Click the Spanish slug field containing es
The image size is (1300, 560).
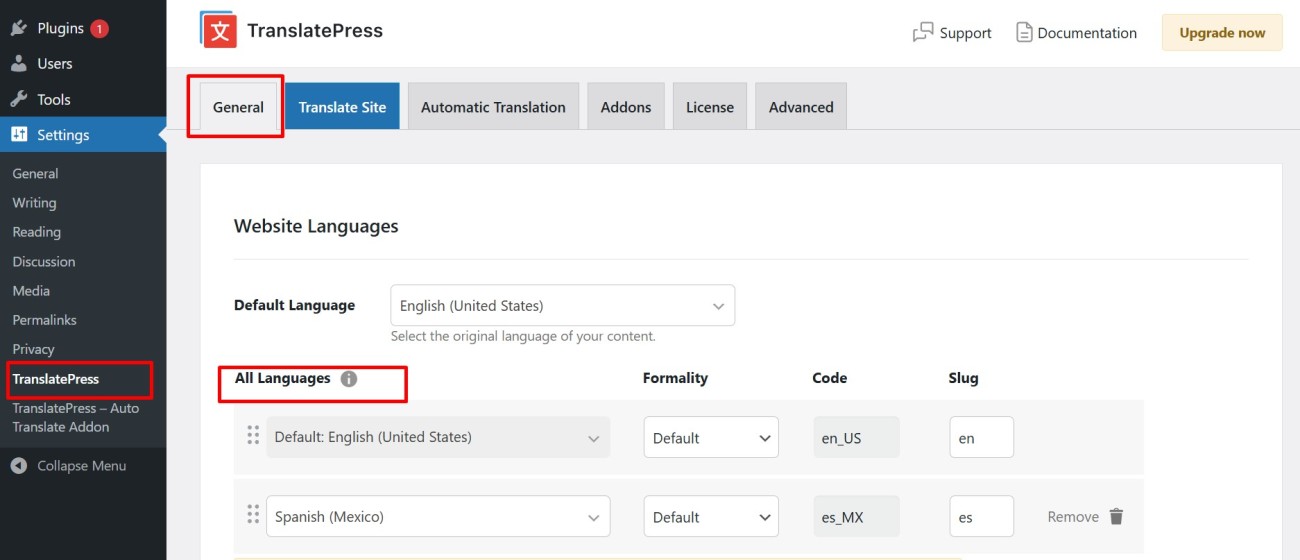pos(980,517)
